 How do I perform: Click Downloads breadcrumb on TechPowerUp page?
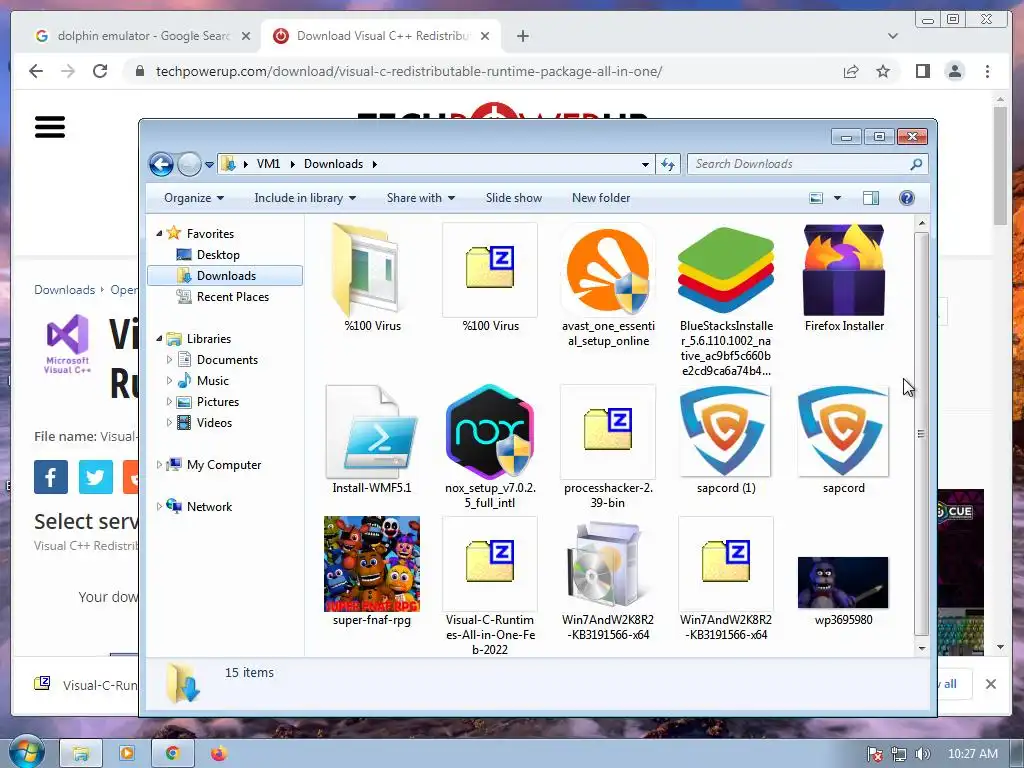point(64,290)
